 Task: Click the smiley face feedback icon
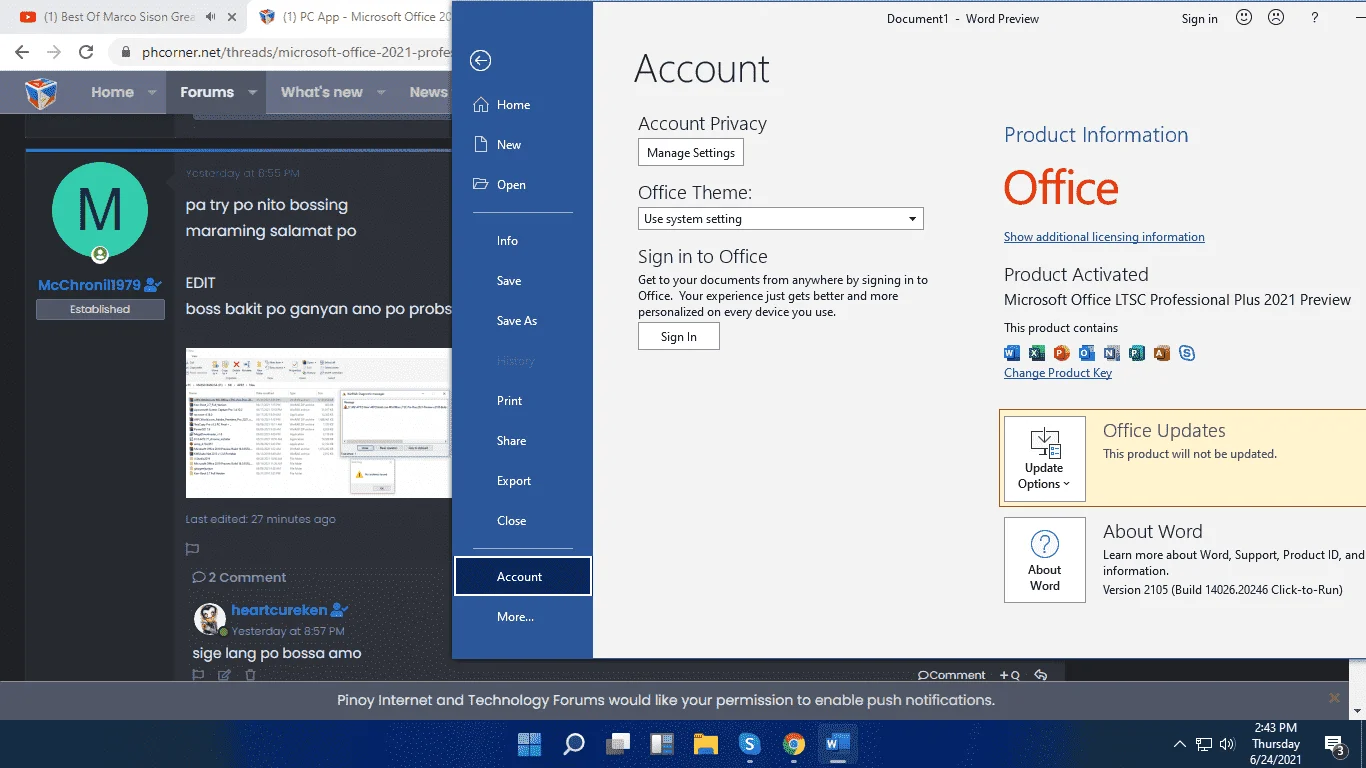coord(1244,17)
